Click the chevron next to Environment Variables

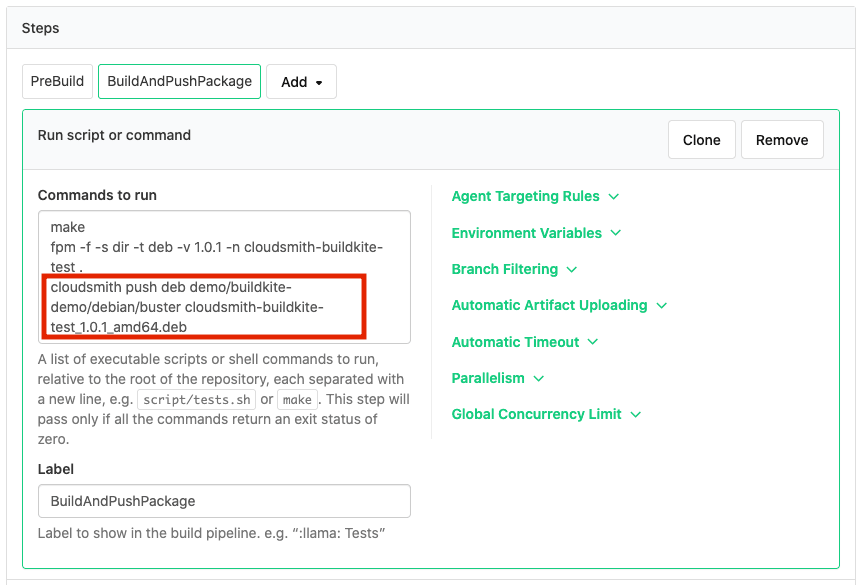click(616, 233)
